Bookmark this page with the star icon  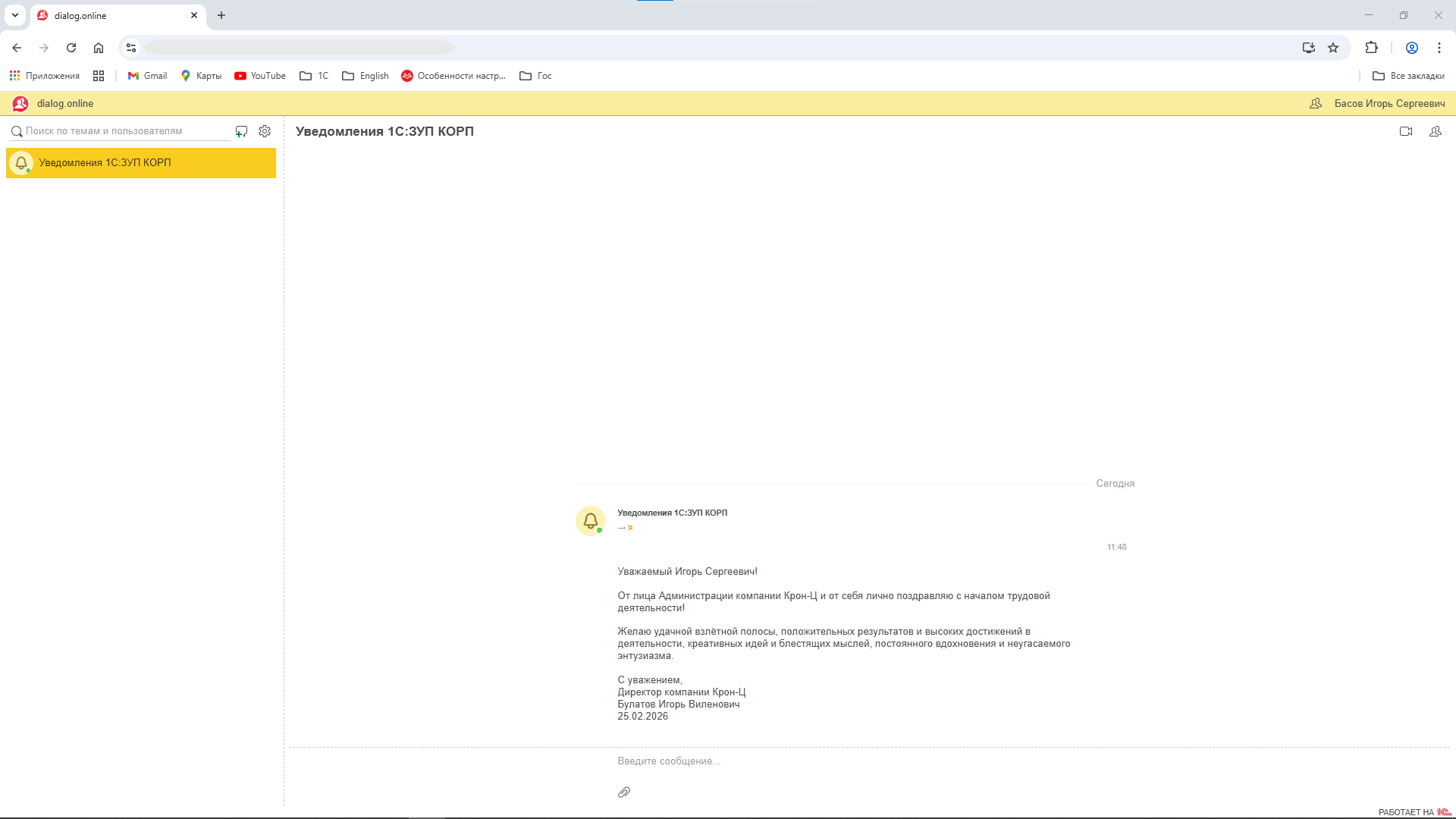pos(1333,48)
